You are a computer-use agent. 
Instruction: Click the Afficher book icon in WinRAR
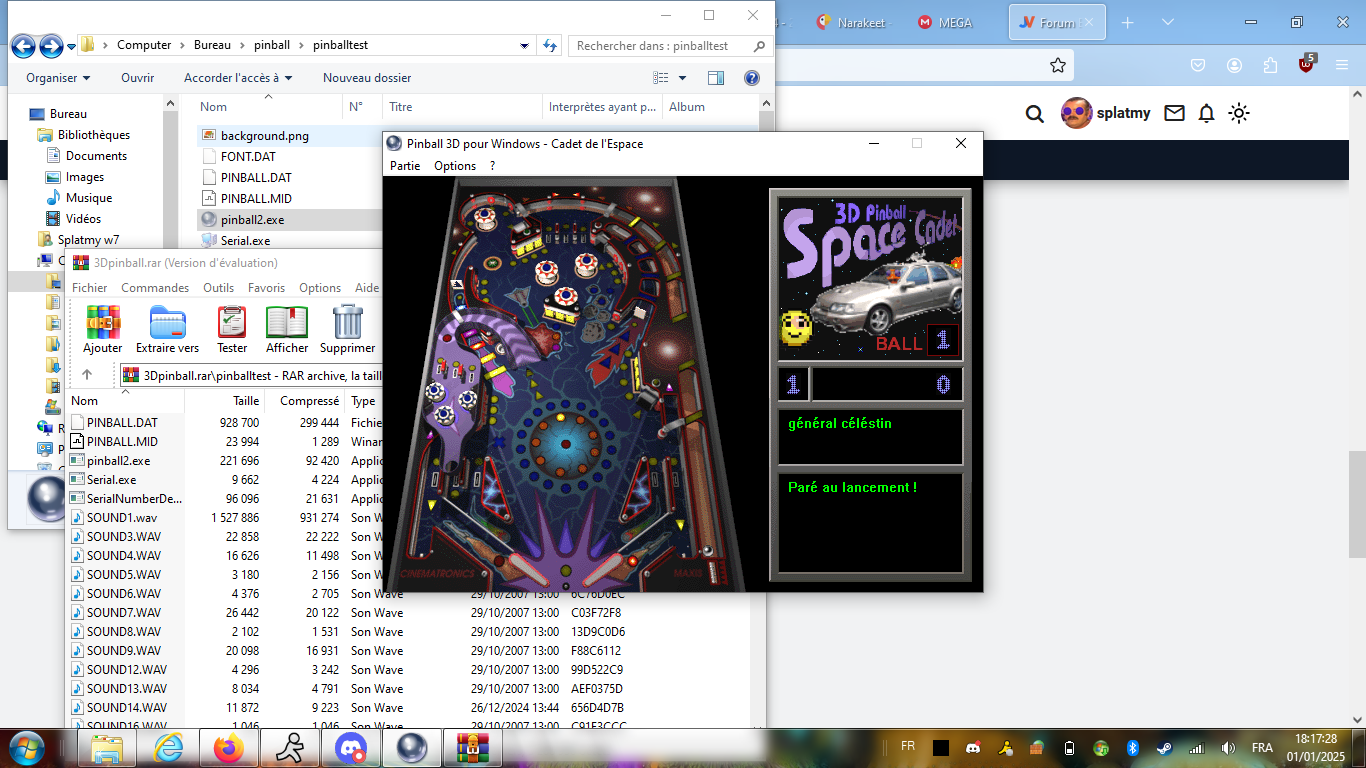coord(287,329)
